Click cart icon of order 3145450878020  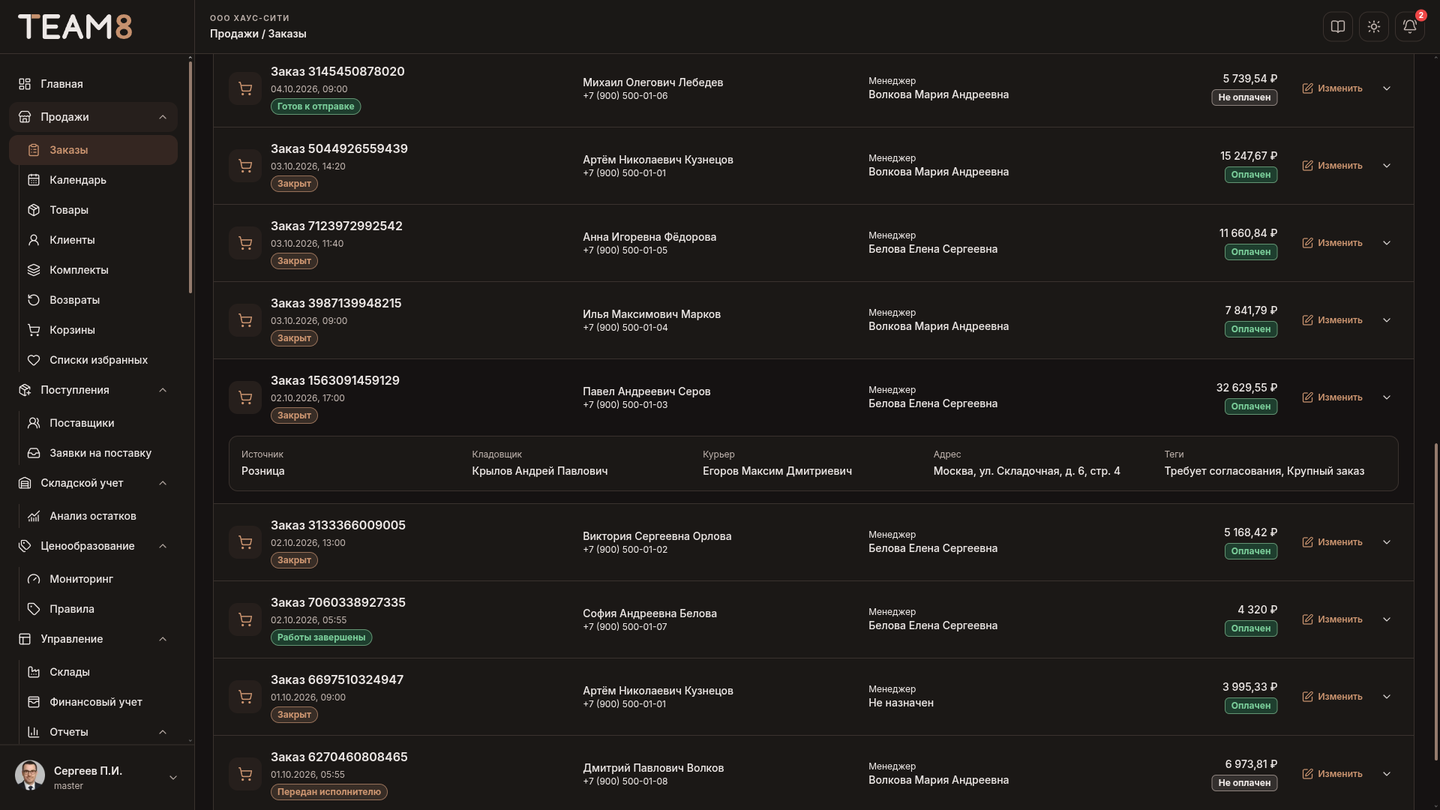245,88
